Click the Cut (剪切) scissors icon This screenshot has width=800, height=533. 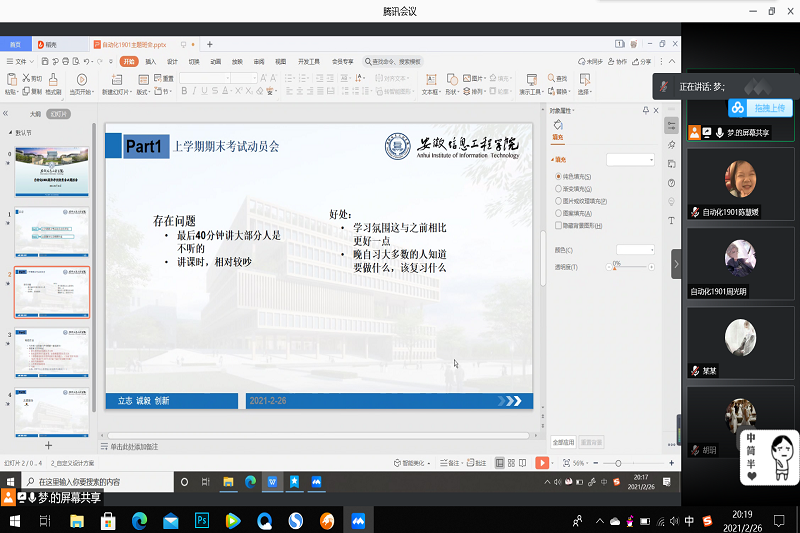tap(26, 78)
